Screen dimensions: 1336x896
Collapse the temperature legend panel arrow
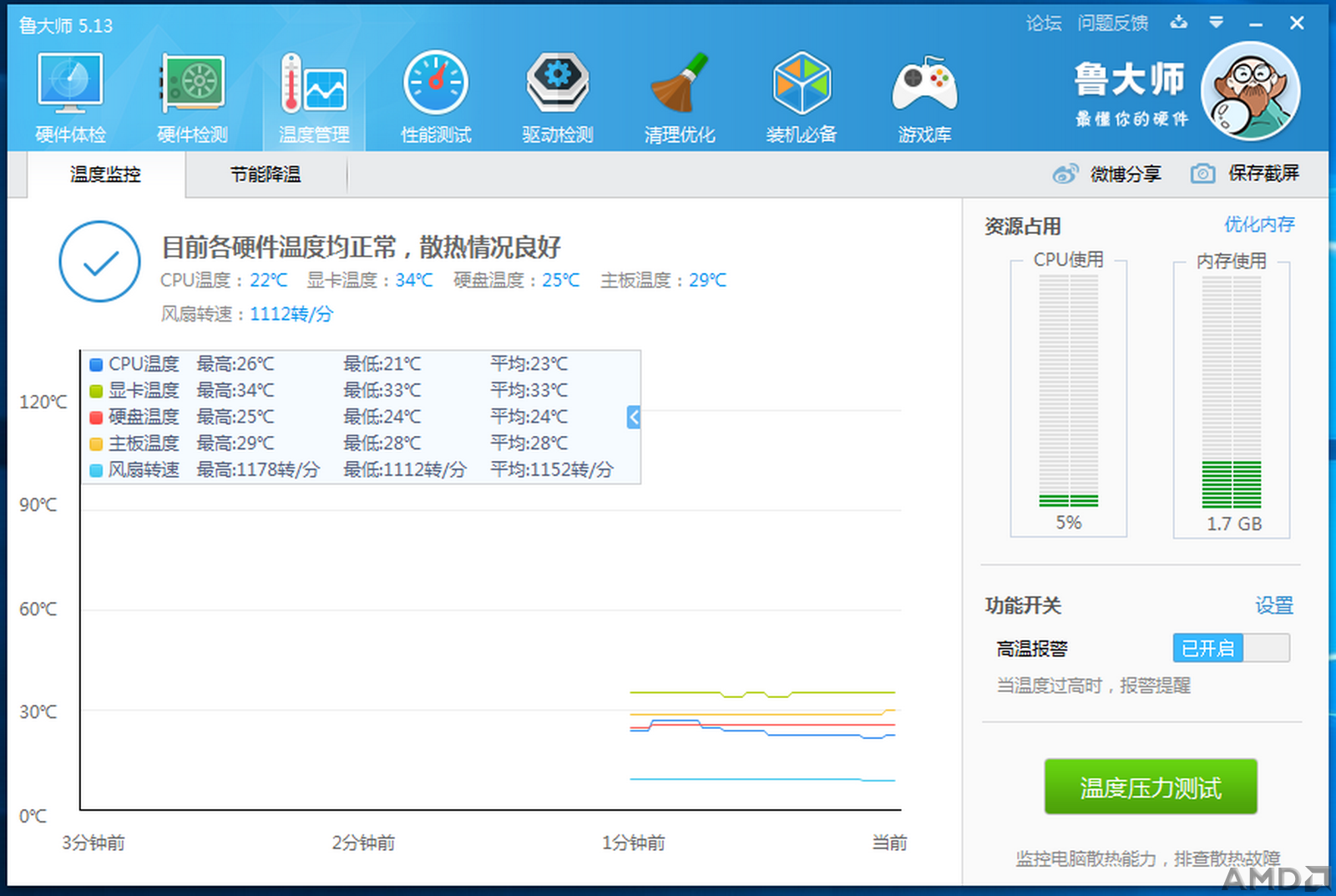634,417
